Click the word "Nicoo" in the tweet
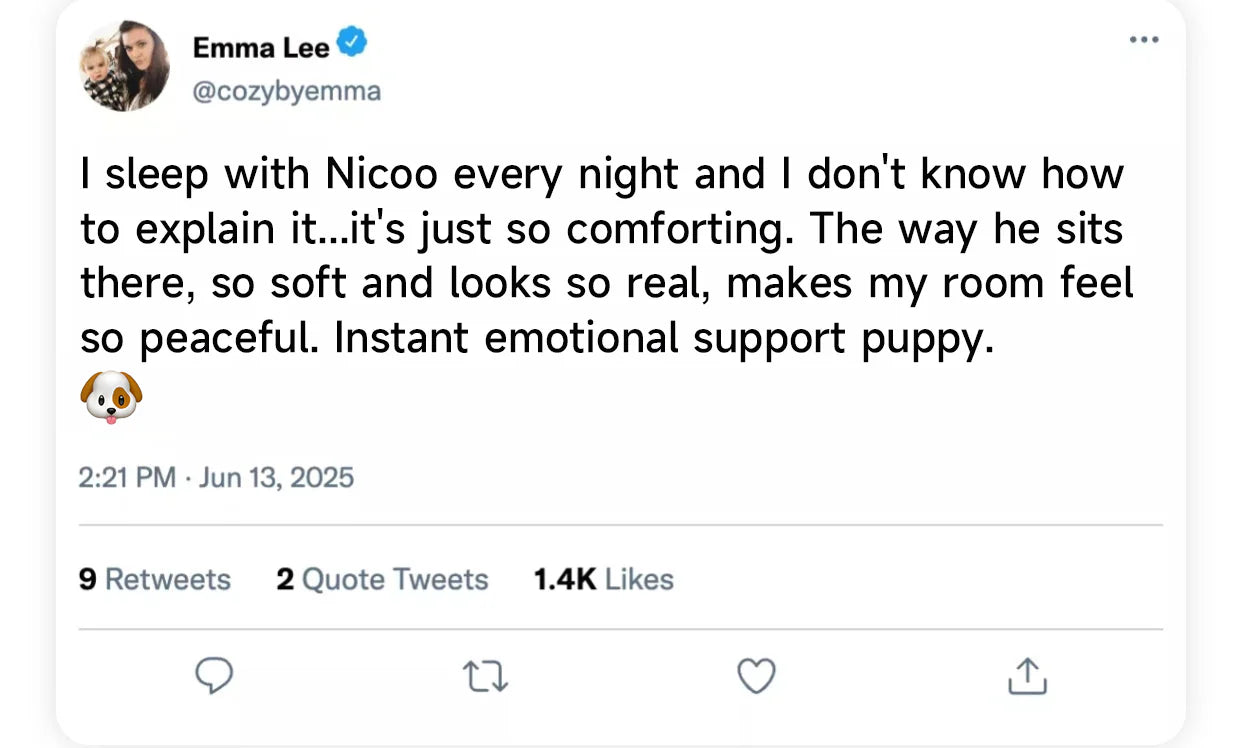This screenshot has width=1239, height=748. click(382, 176)
